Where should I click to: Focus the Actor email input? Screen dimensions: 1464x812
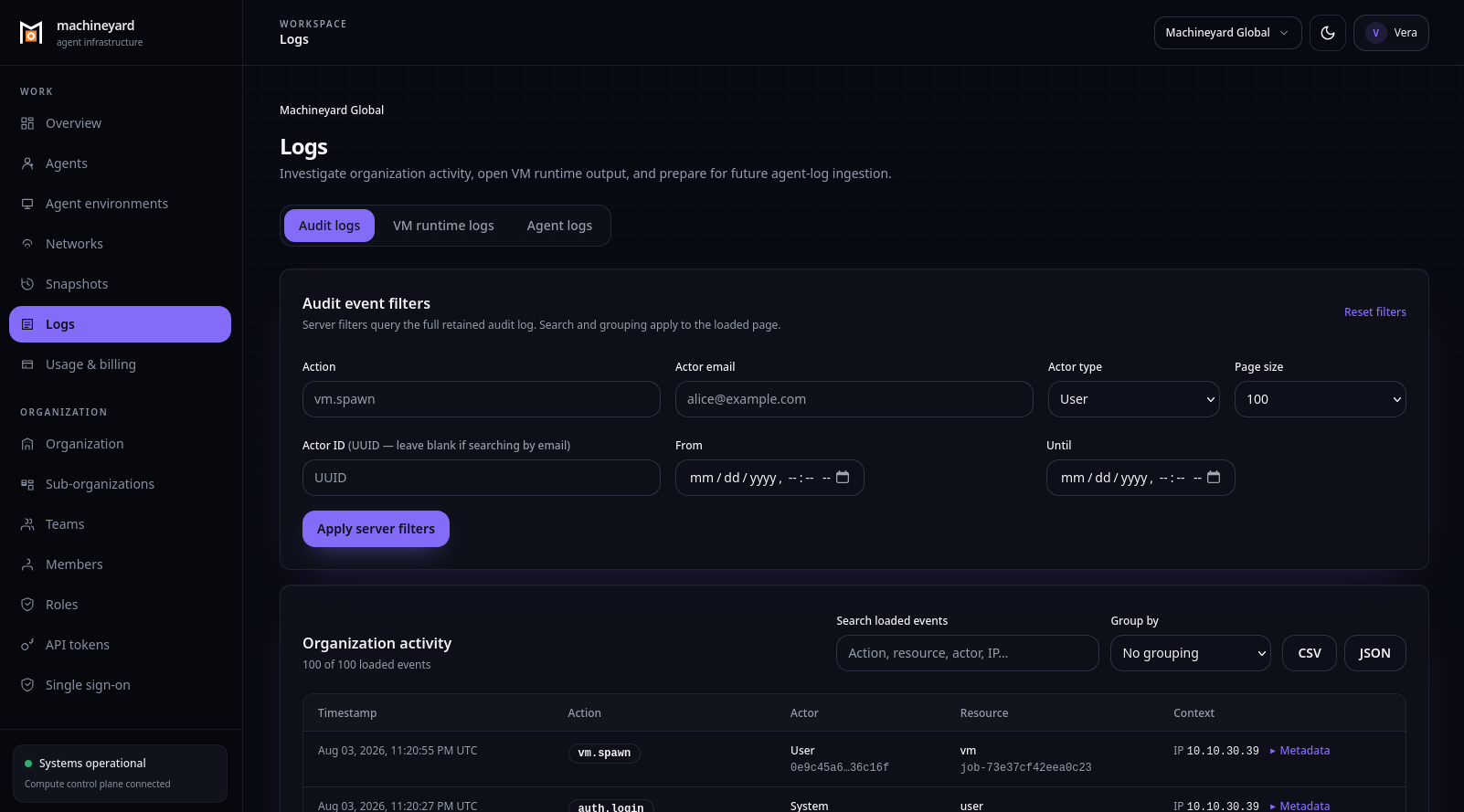[854, 399]
